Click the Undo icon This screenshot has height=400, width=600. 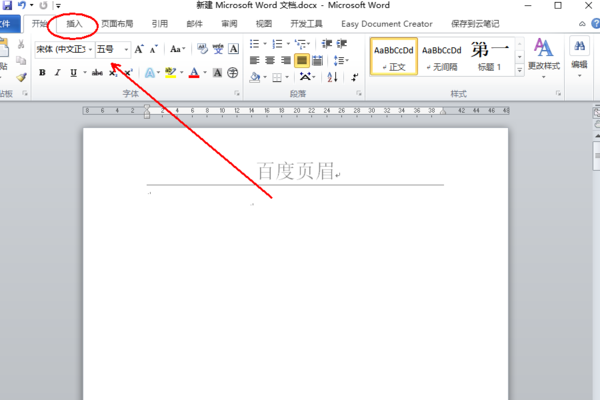pos(22,5)
